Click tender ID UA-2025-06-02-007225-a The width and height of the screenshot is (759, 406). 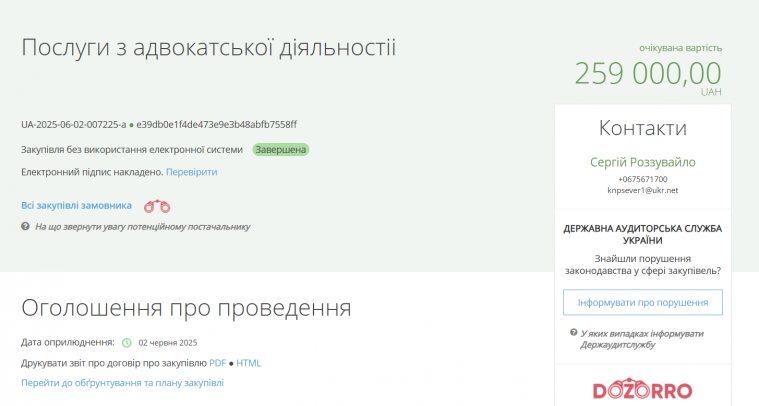pyautogui.click(x=73, y=125)
